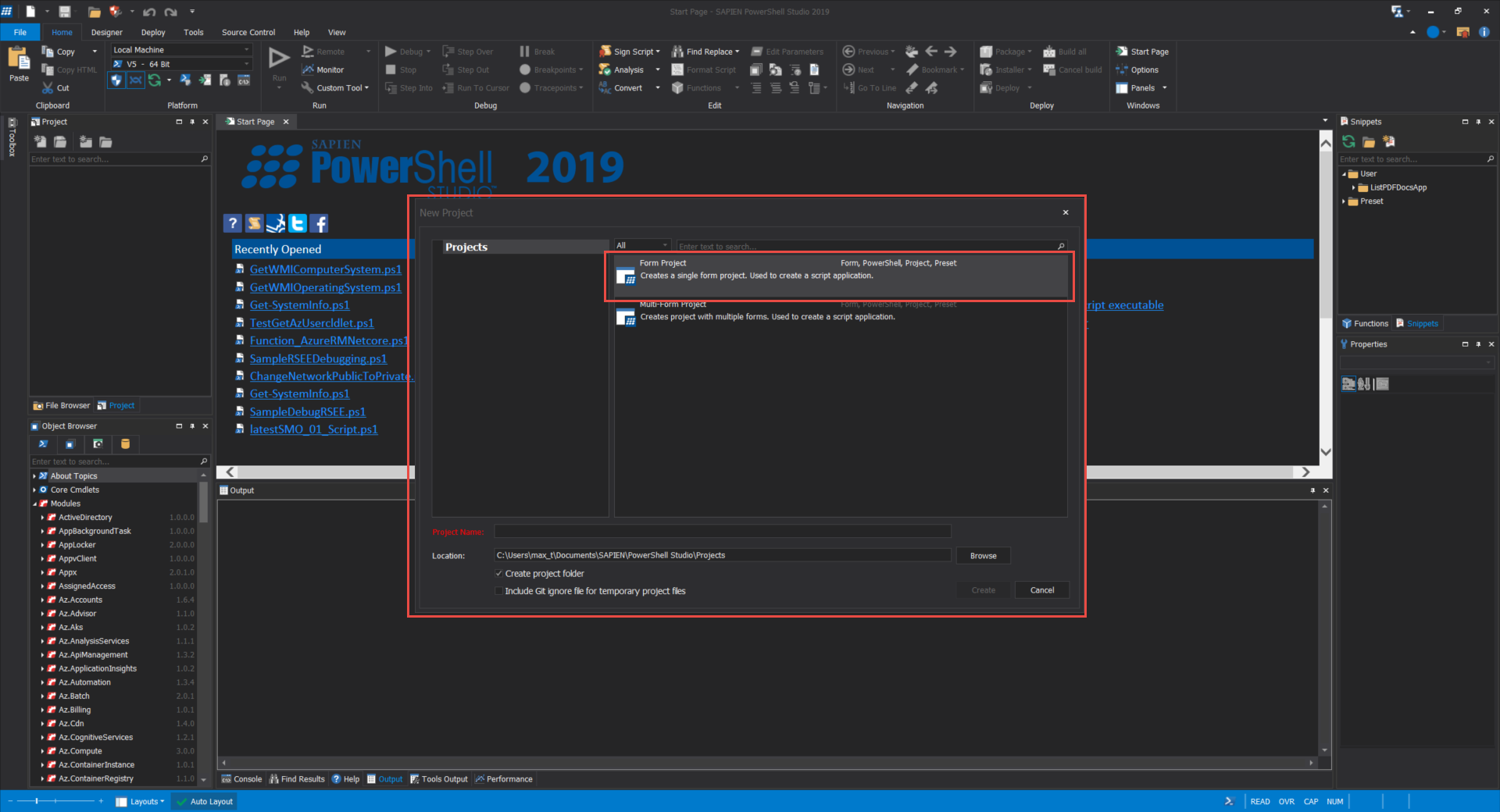Screen dimensions: 1500x812
Task: Click the database icon in Object Browser toolbar
Action: [125, 443]
